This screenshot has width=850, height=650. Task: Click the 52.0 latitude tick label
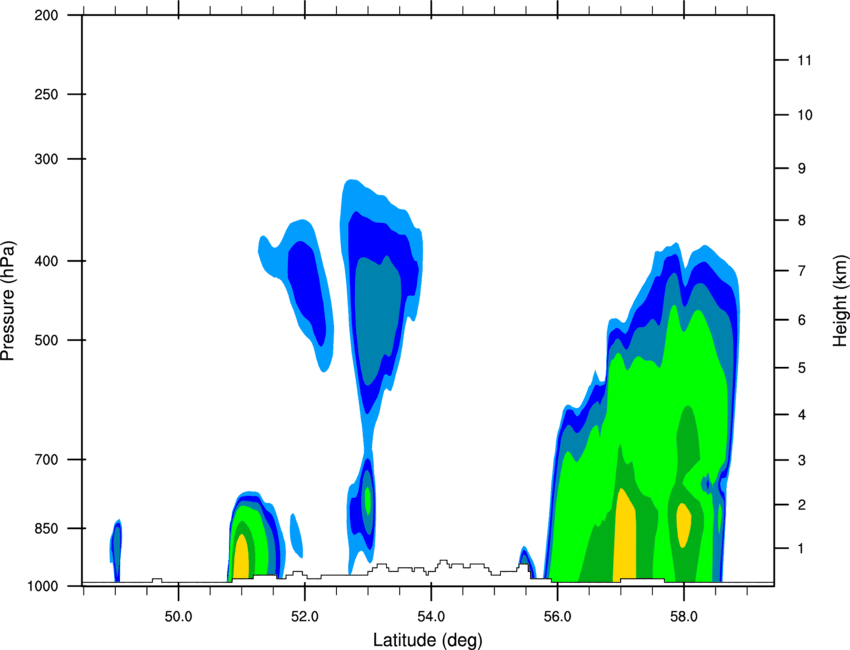click(305, 617)
